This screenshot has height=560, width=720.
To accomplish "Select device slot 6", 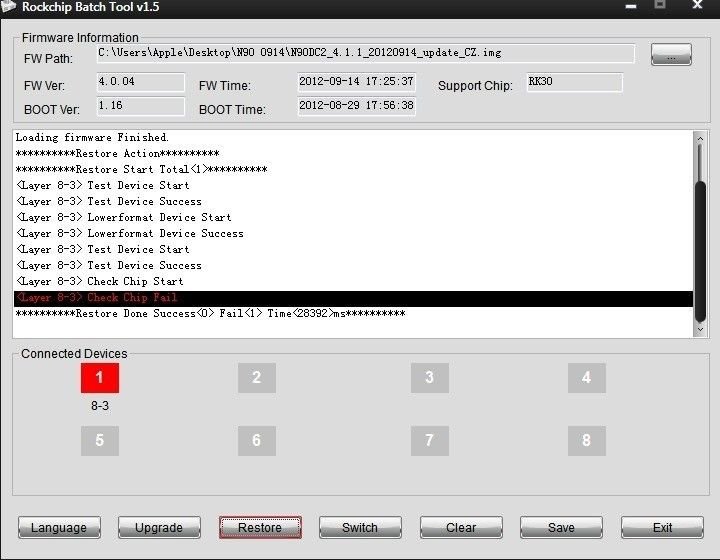I will [257, 441].
